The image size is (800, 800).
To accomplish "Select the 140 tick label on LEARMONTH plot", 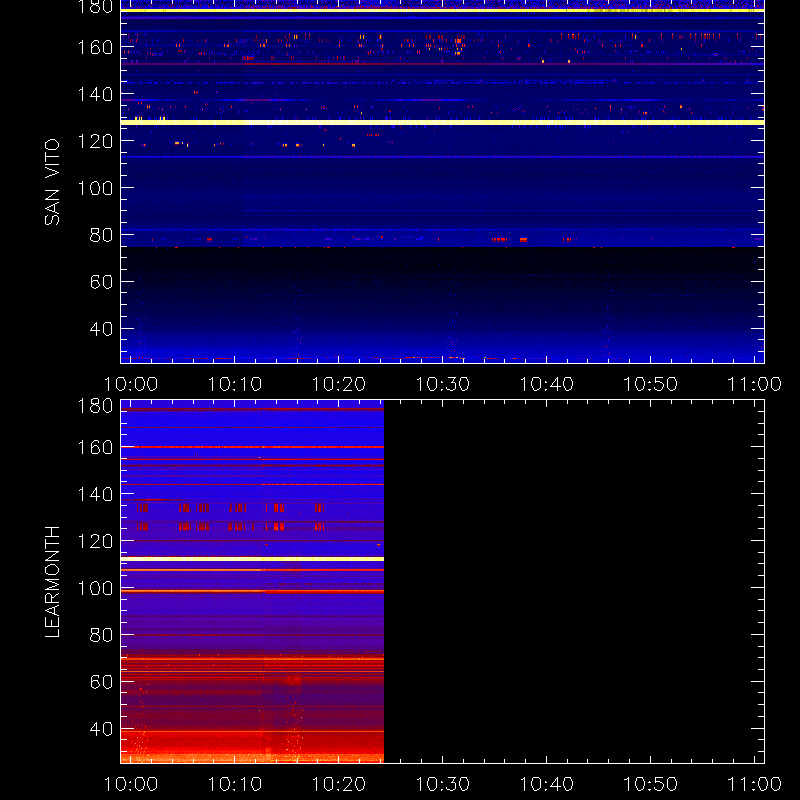I will click(95, 494).
